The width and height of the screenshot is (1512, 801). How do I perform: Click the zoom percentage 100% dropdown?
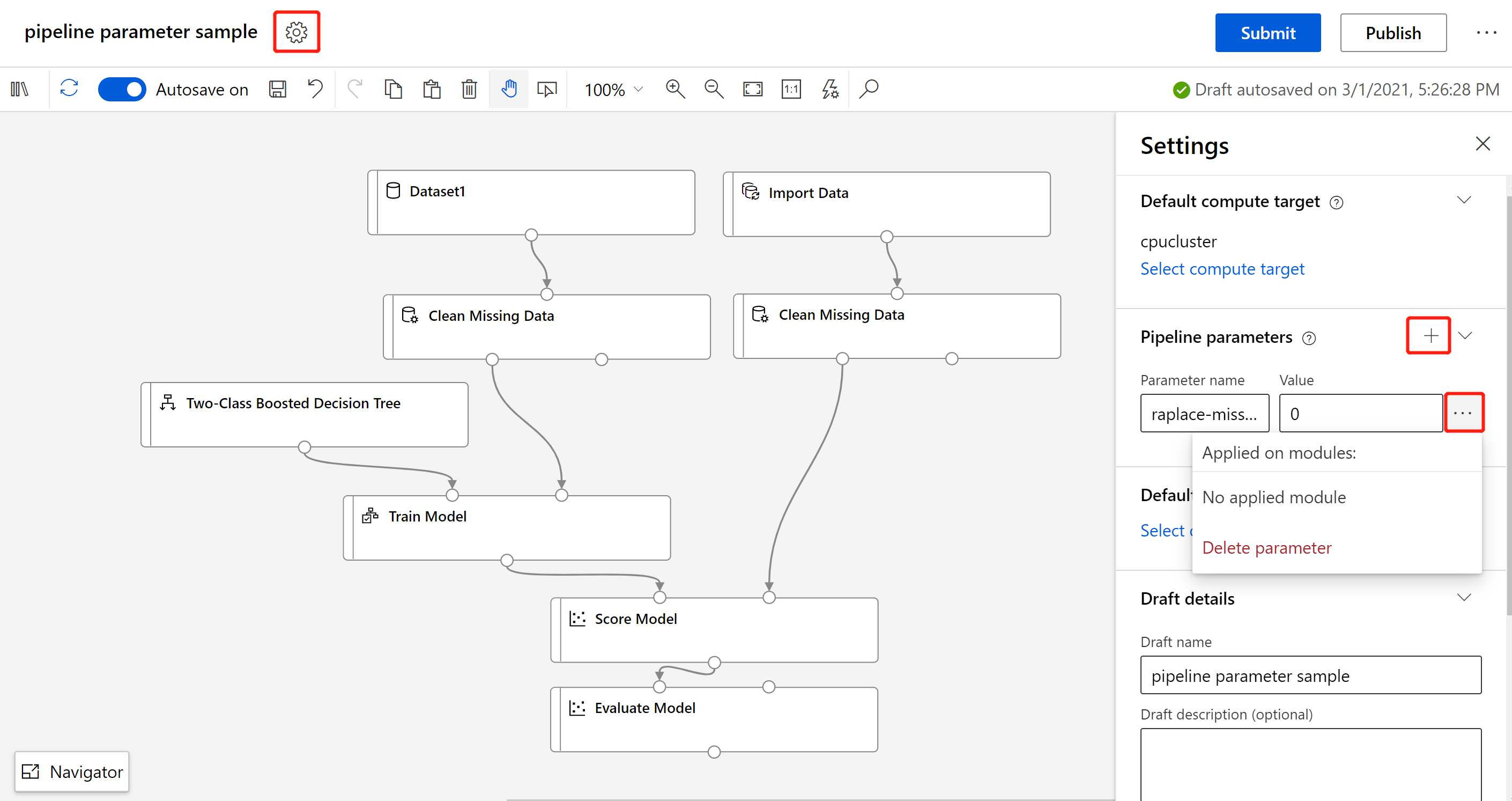[x=608, y=88]
